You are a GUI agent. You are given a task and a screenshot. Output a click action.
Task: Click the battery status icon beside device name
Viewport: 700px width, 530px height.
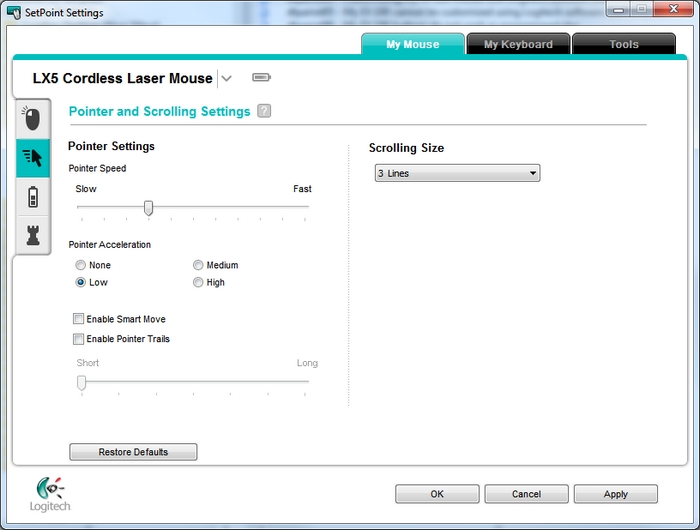click(261, 78)
